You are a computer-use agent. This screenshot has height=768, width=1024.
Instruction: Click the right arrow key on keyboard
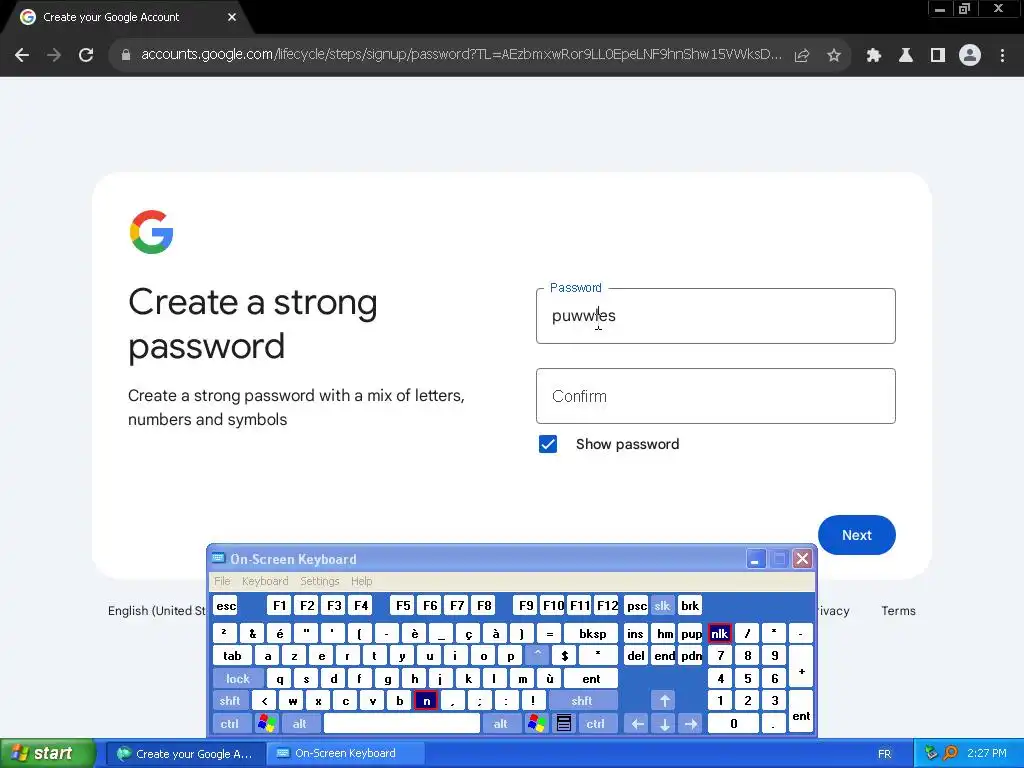coord(691,724)
